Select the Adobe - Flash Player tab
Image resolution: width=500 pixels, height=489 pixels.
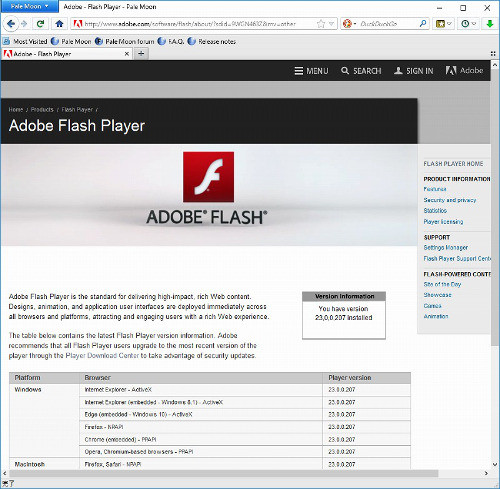coord(66,54)
